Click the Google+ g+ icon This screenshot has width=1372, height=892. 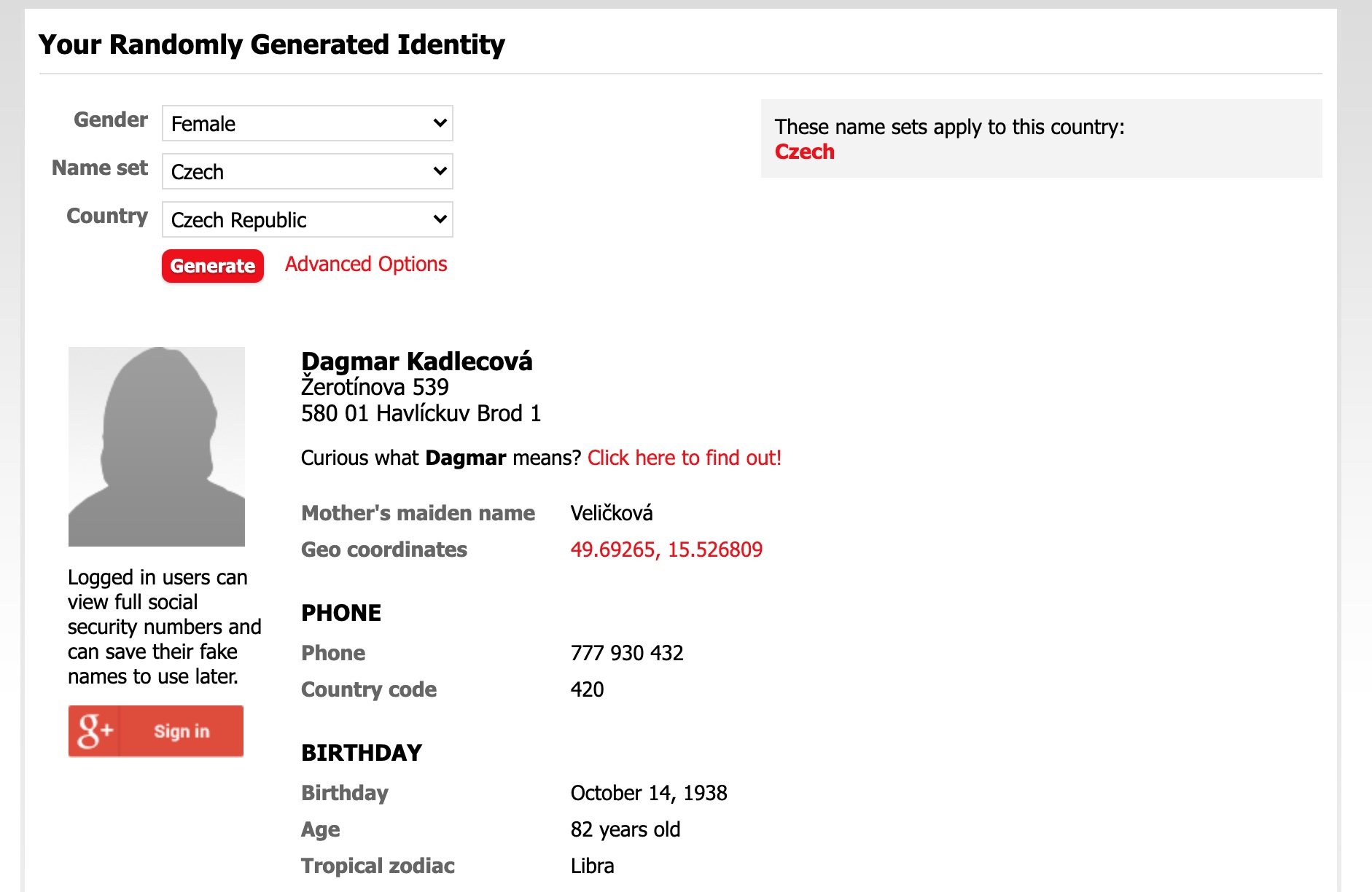tap(95, 731)
